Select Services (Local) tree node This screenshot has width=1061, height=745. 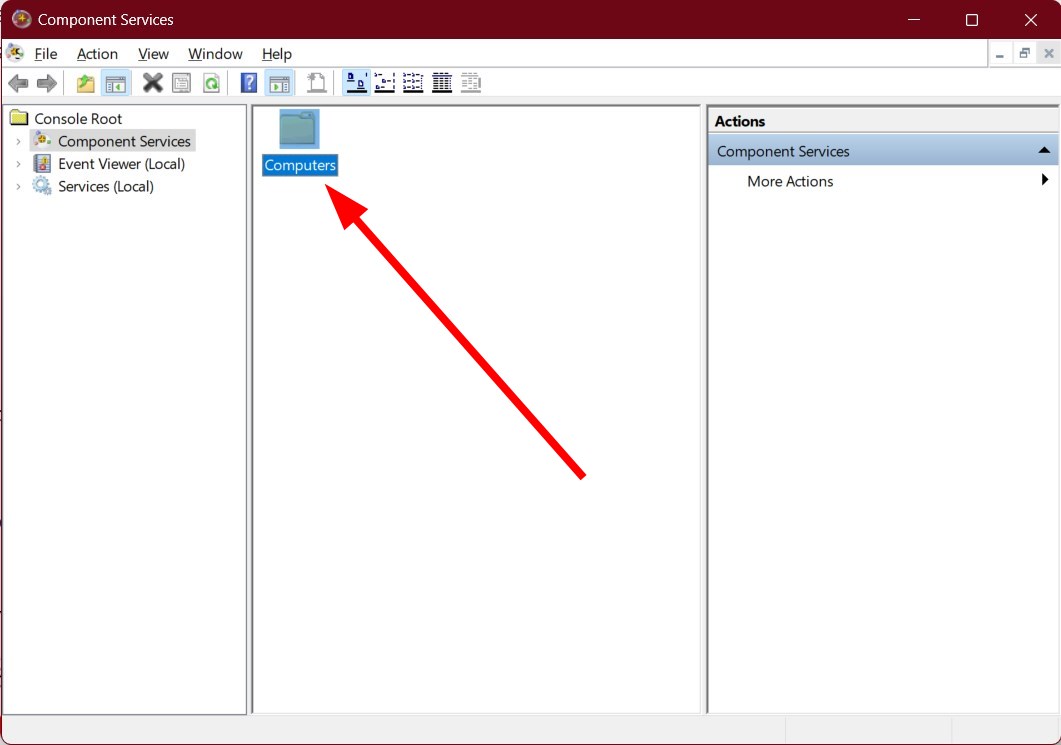point(106,186)
